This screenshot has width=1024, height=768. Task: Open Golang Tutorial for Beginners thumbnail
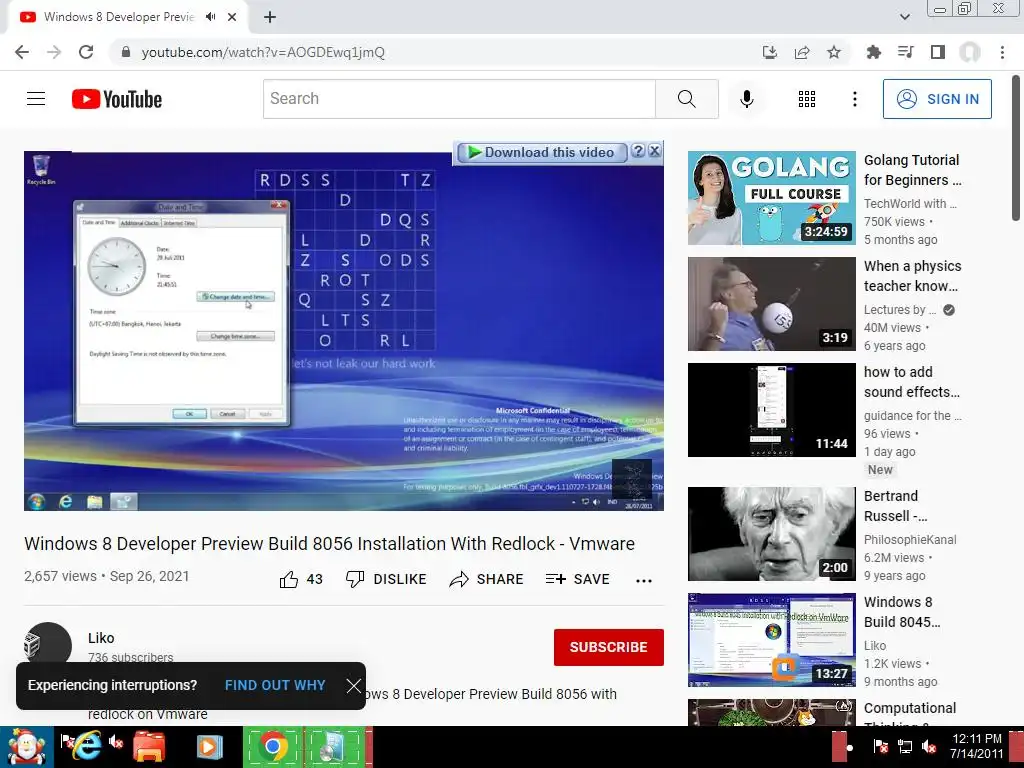[x=771, y=198]
